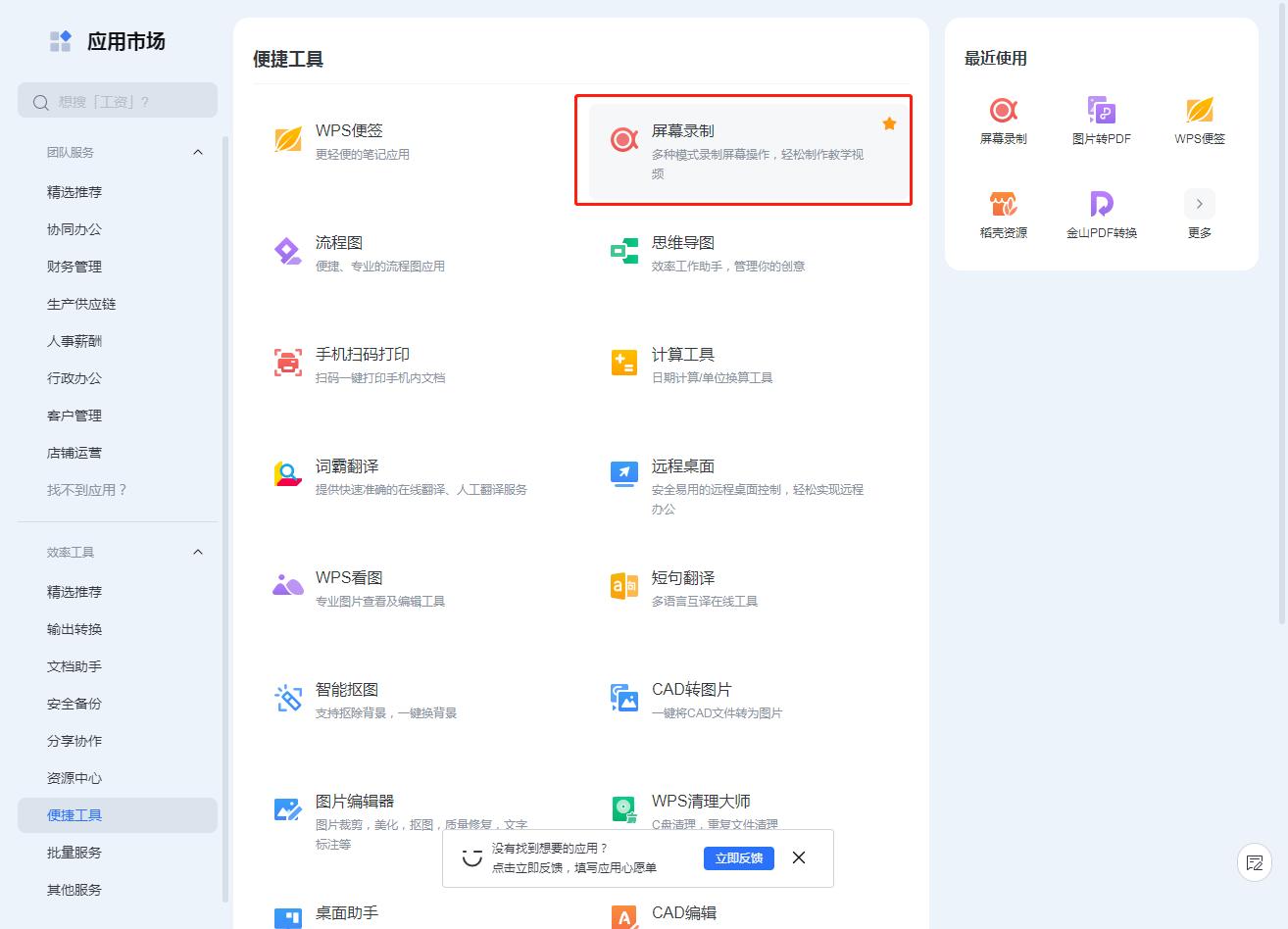Click the 思维导图 title text
The width and height of the screenshot is (1288, 929).
point(683,243)
